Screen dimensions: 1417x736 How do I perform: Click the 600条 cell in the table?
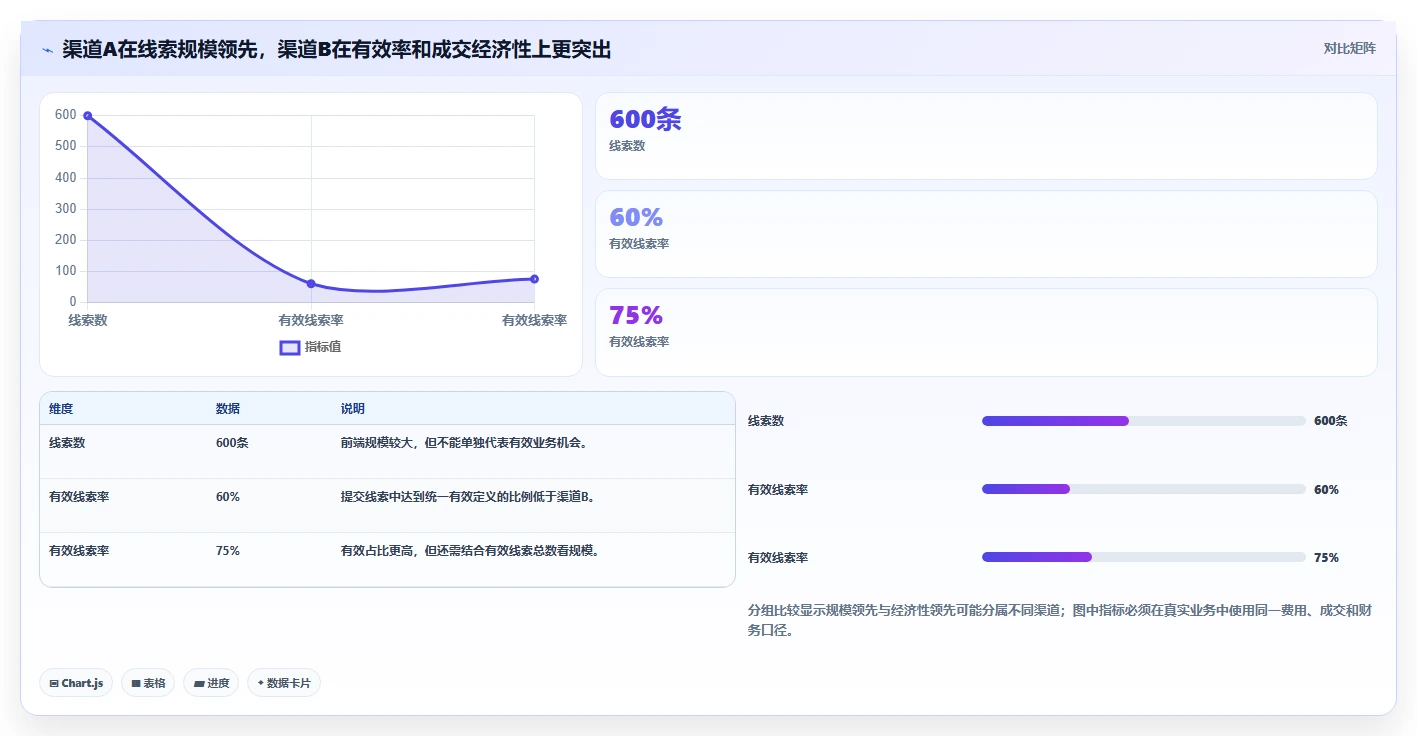tap(232, 442)
